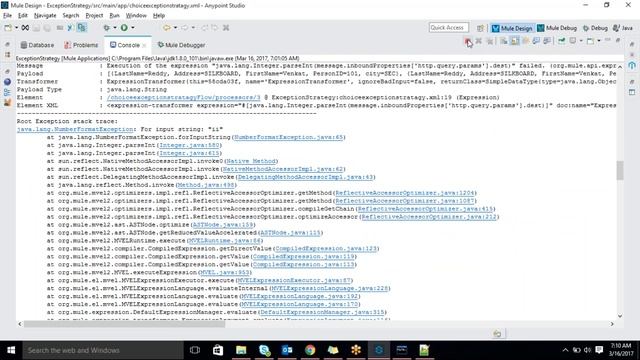
Task: Open the File menu
Action: [x=7, y=16]
